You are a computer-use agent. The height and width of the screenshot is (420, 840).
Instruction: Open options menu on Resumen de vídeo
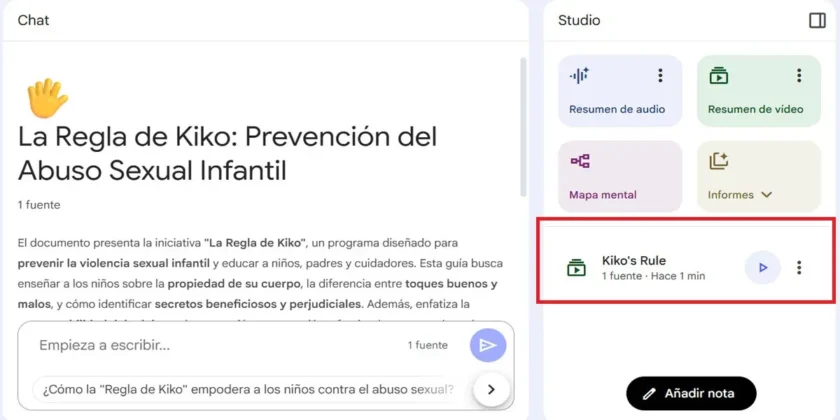(x=799, y=76)
